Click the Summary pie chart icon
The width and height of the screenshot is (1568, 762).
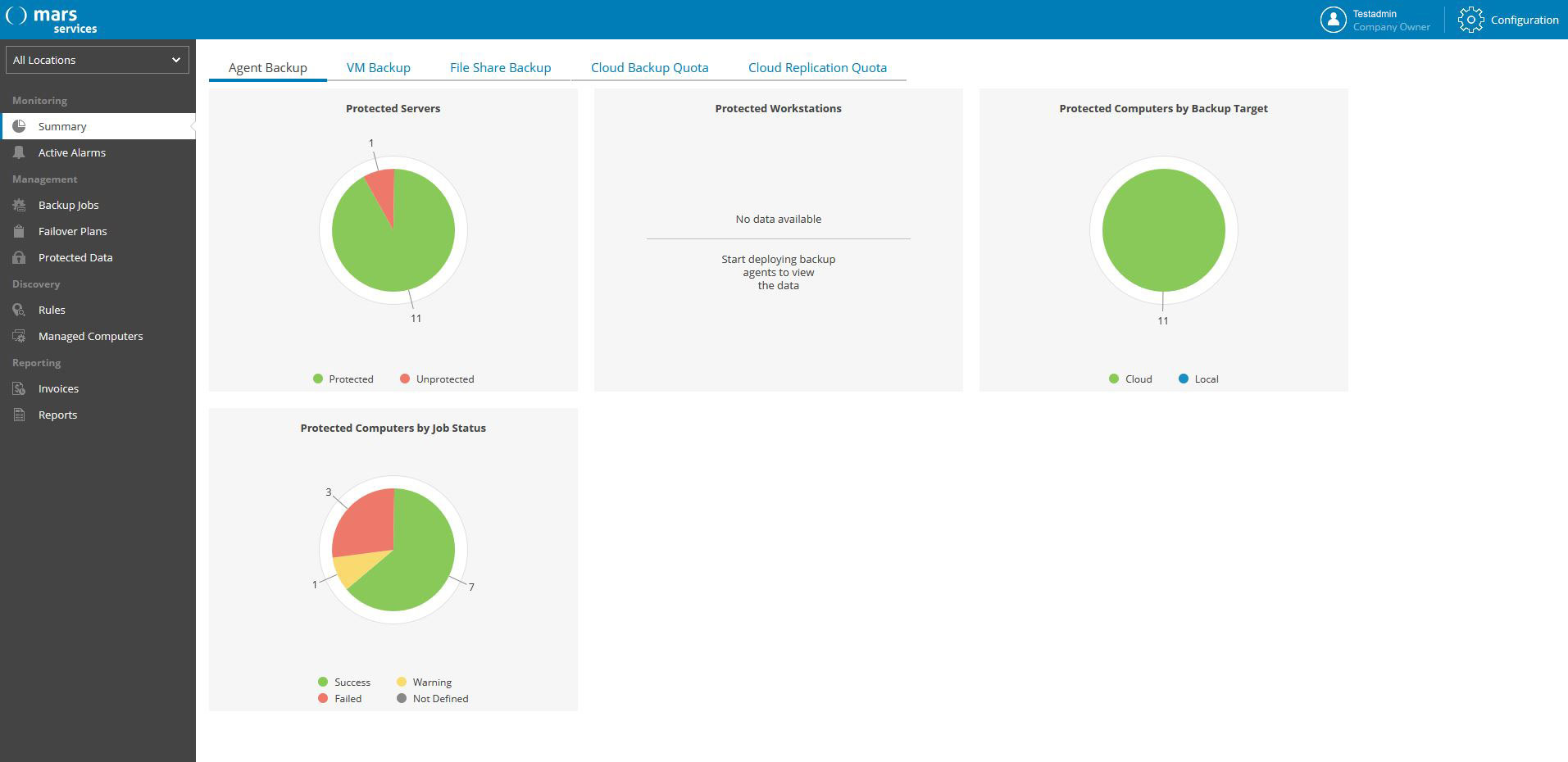pos(20,126)
